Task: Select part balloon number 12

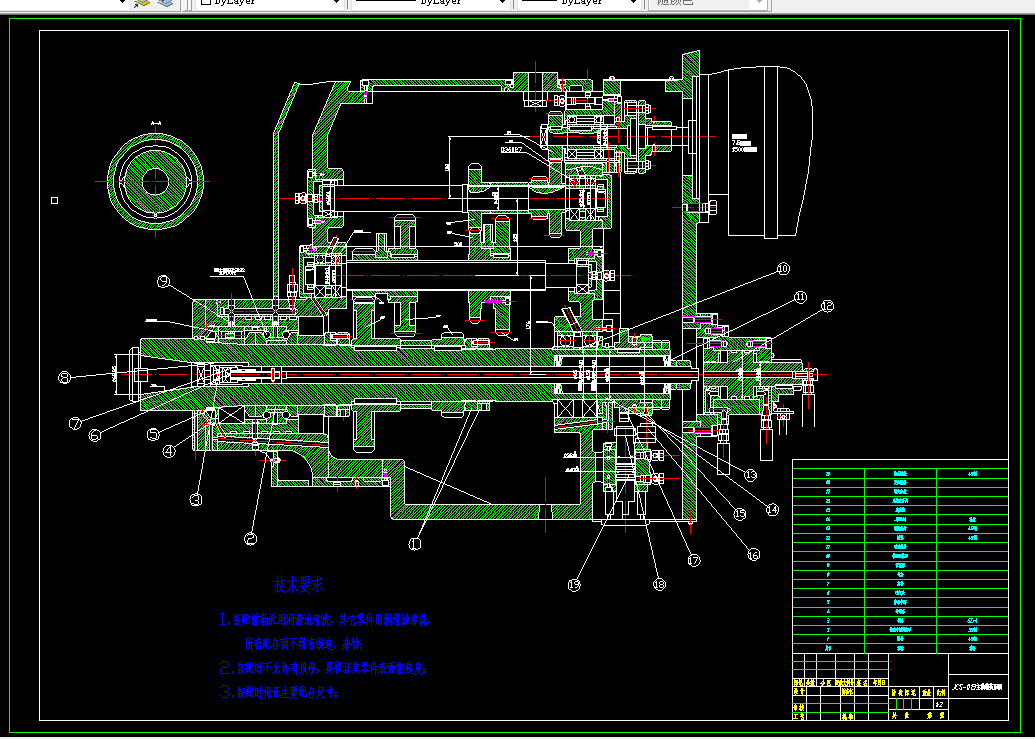Action: (x=826, y=306)
